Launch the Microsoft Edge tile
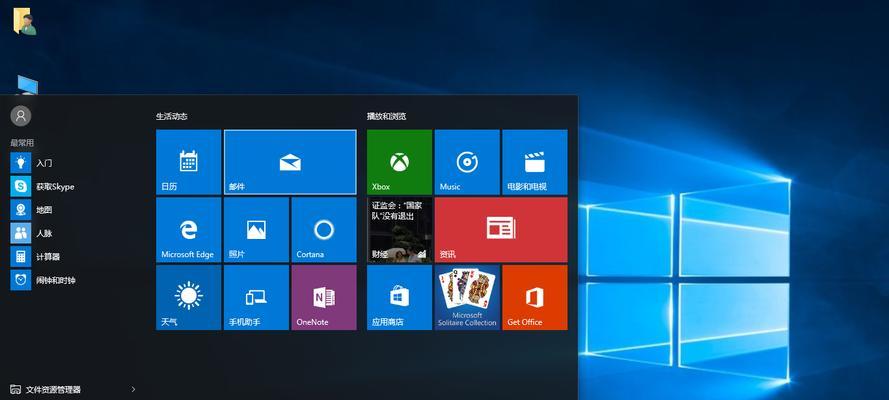 188,229
